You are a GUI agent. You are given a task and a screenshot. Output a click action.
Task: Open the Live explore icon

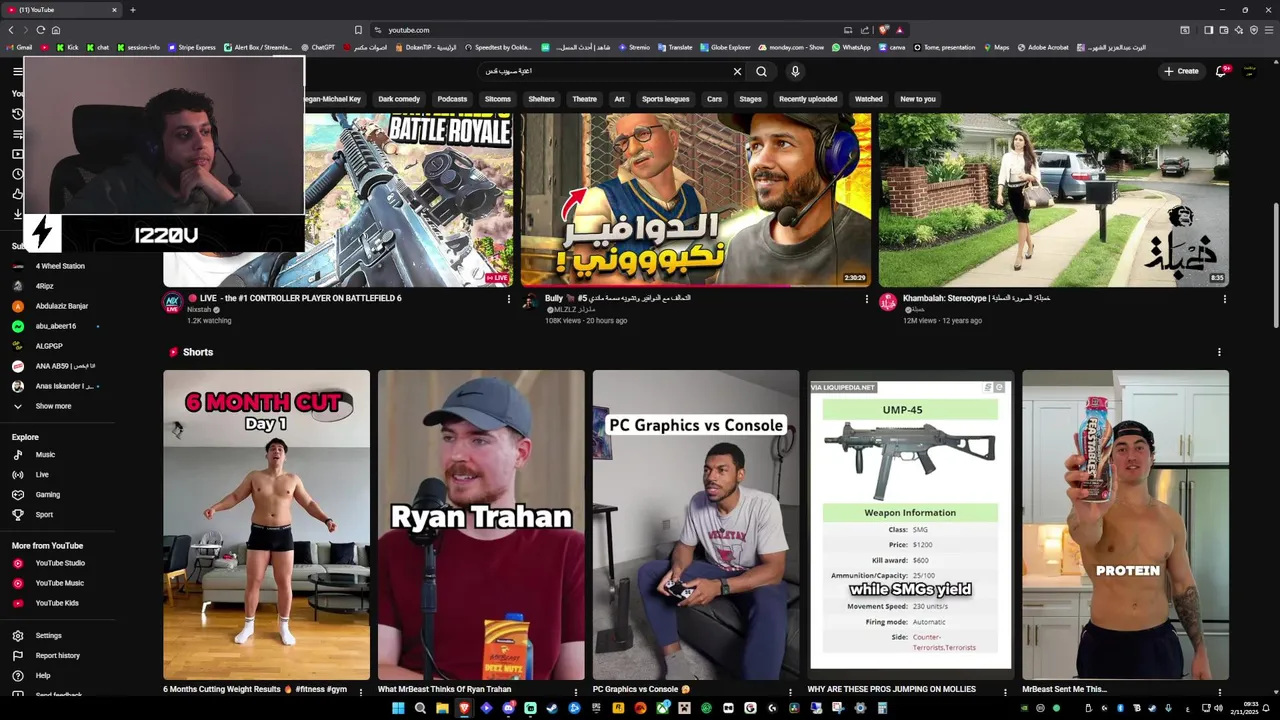point(17,475)
